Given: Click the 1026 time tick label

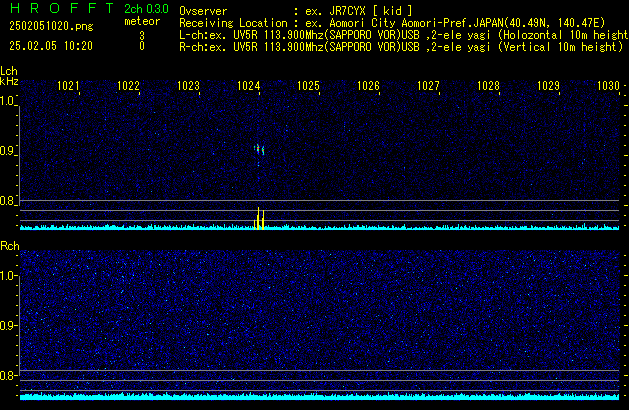Looking at the screenshot, I should 368,86.
